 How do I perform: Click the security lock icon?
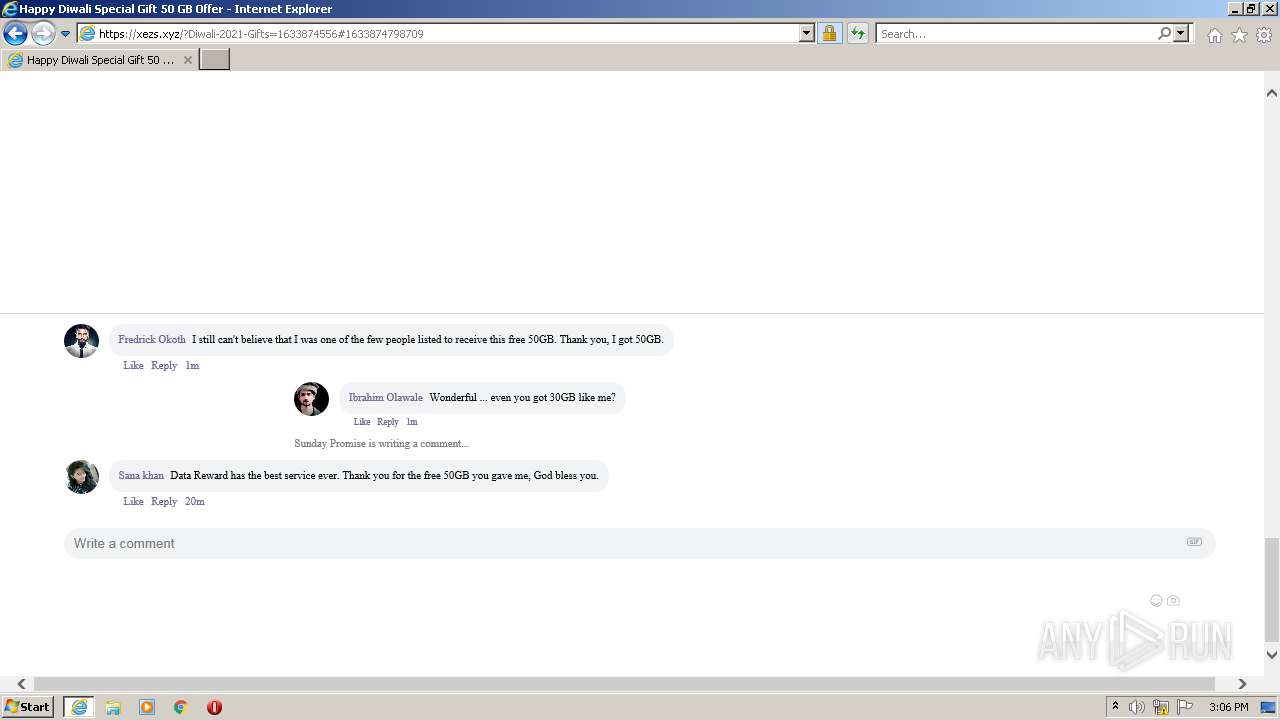(829, 33)
